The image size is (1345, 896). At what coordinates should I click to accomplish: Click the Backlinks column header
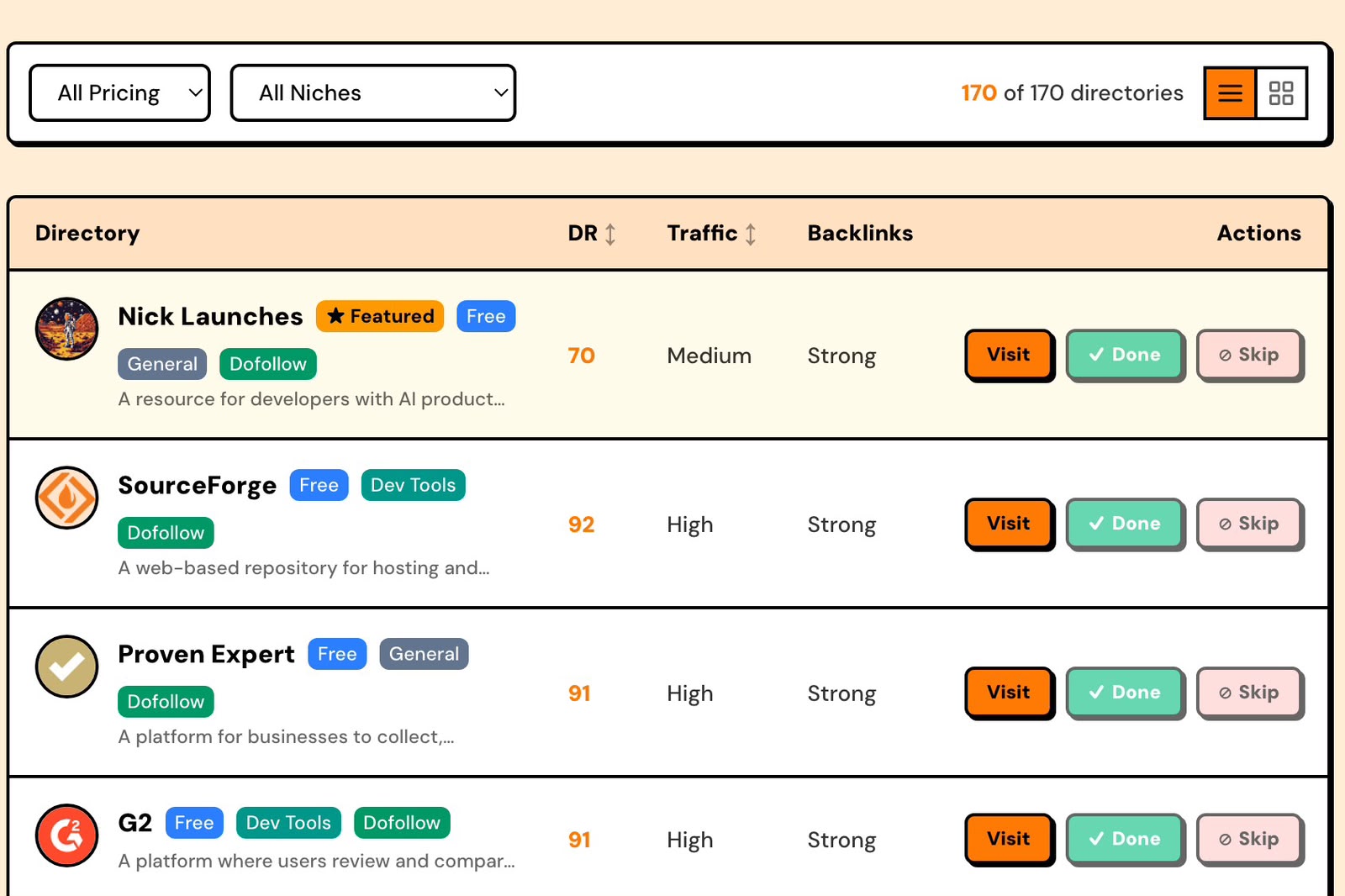(860, 233)
